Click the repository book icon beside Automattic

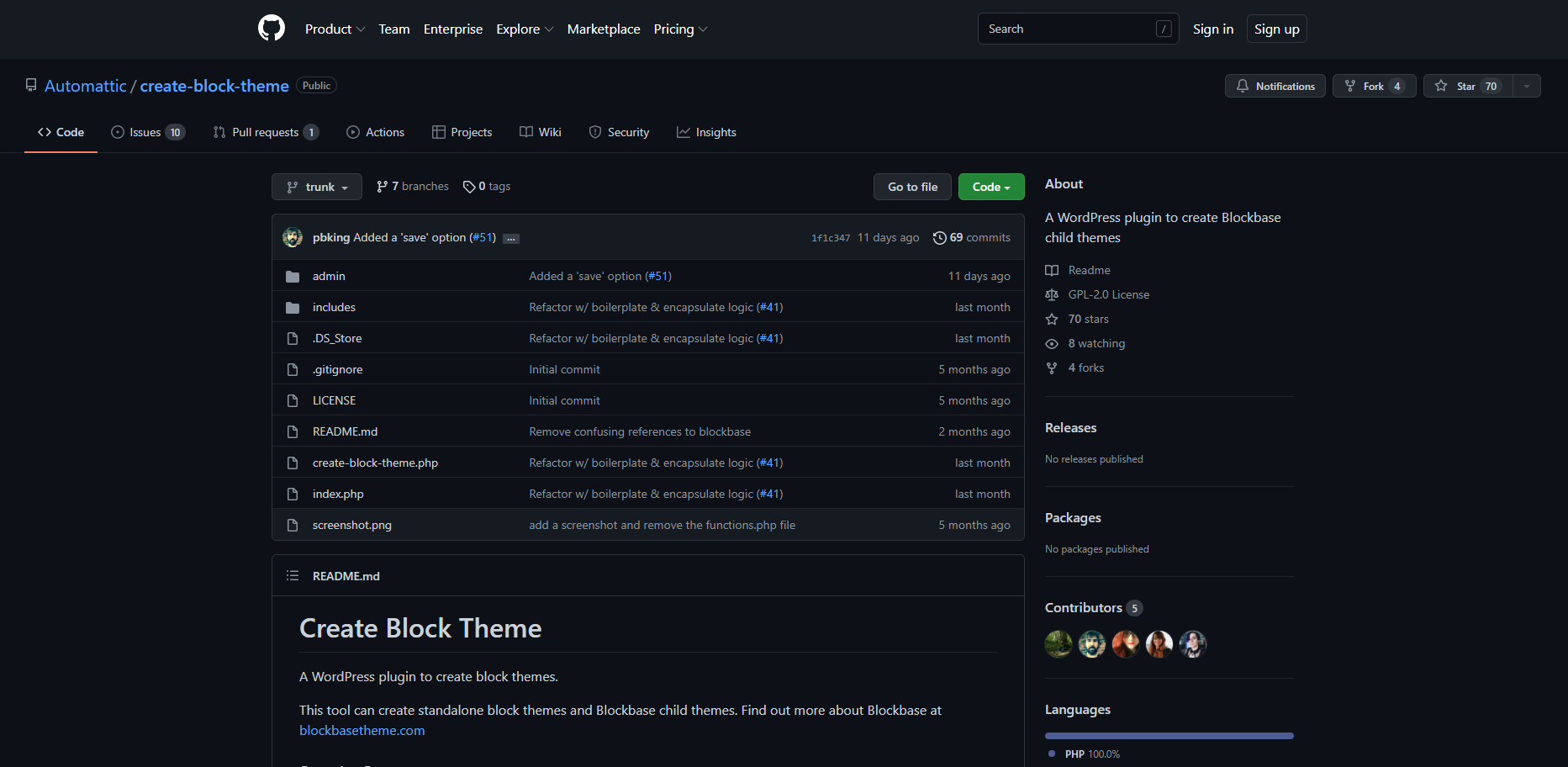(31, 86)
